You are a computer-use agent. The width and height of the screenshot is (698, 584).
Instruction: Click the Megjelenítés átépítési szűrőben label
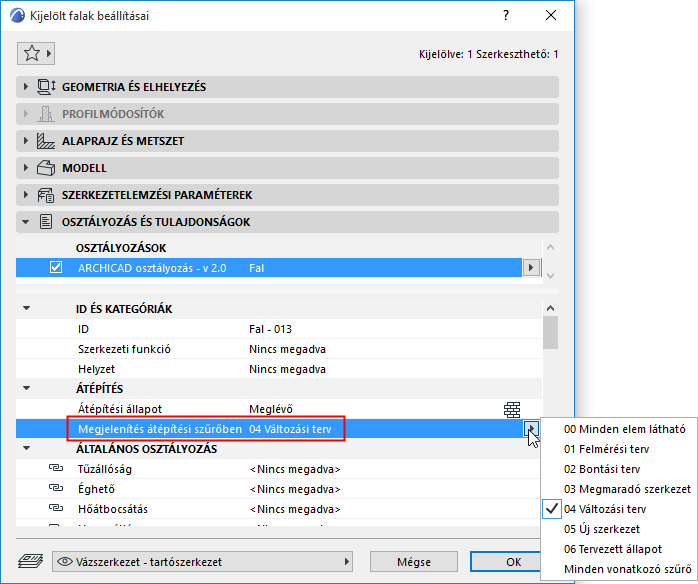[x=160, y=429]
